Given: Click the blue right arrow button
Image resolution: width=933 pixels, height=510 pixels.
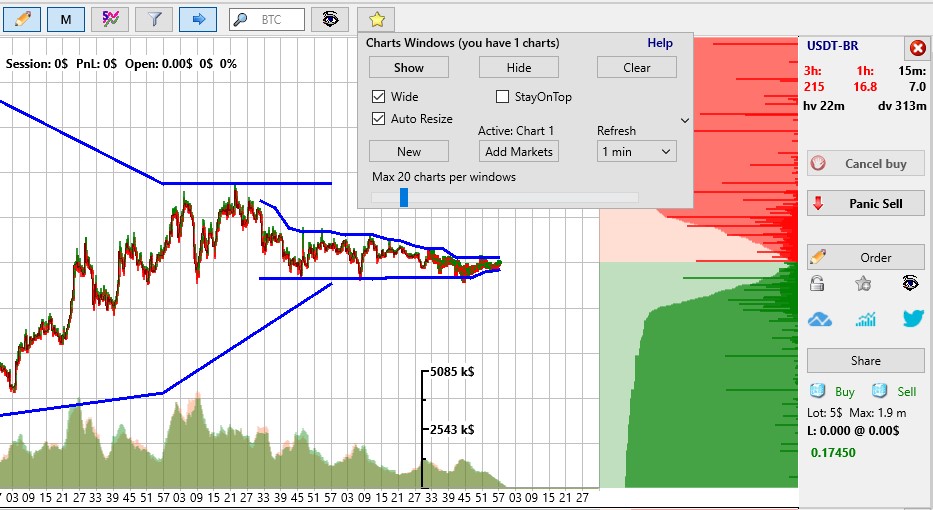Looking at the screenshot, I should 198,19.
